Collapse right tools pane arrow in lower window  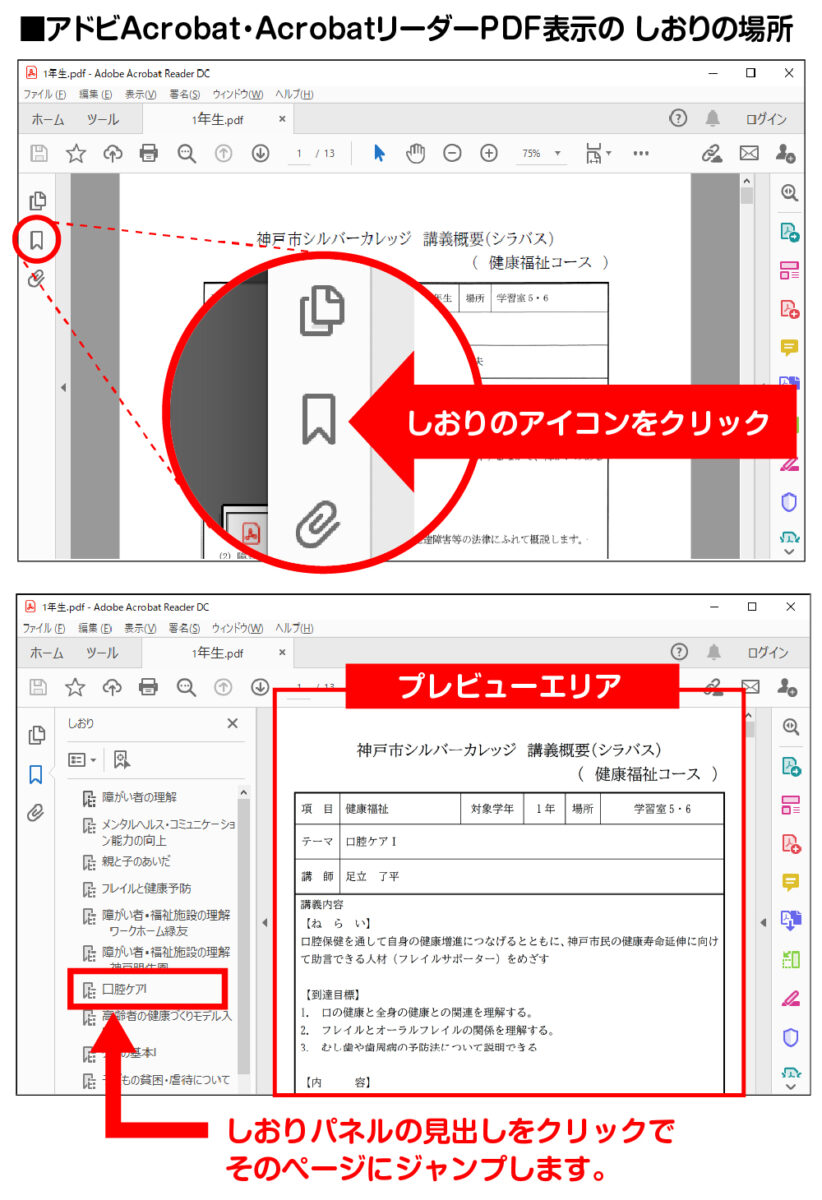point(762,922)
